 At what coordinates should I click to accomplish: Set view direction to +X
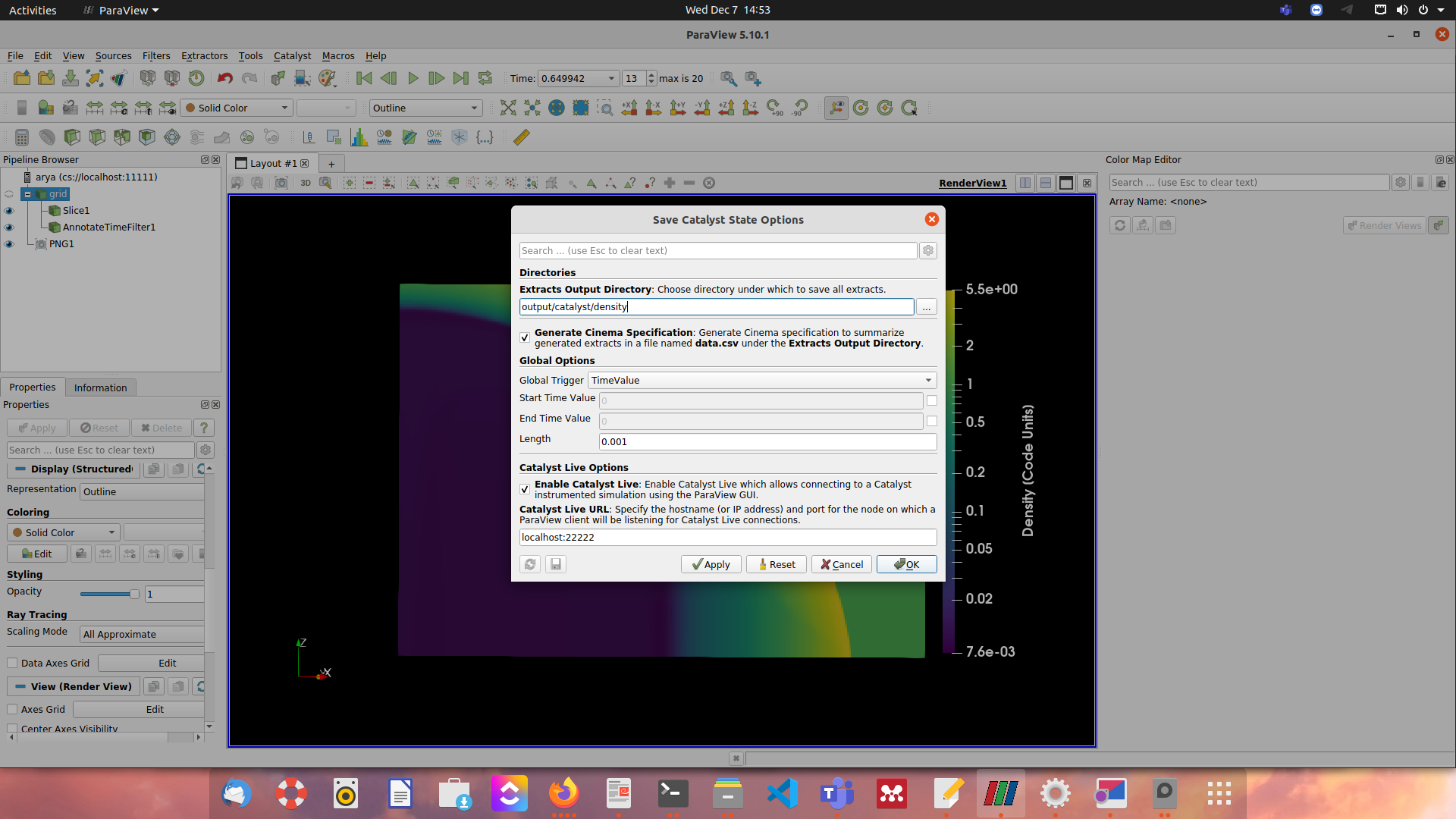click(629, 108)
